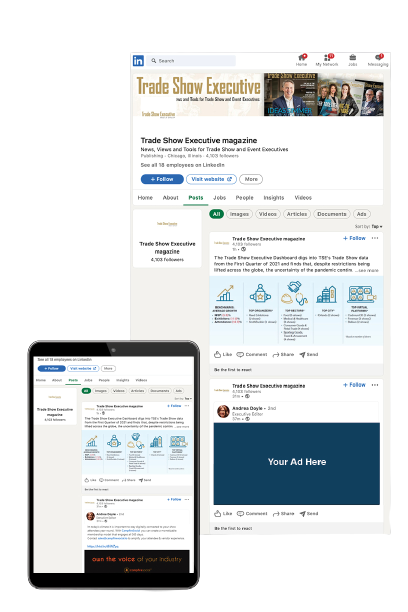Select the All filter chip on the main page

pyautogui.click(x=217, y=214)
